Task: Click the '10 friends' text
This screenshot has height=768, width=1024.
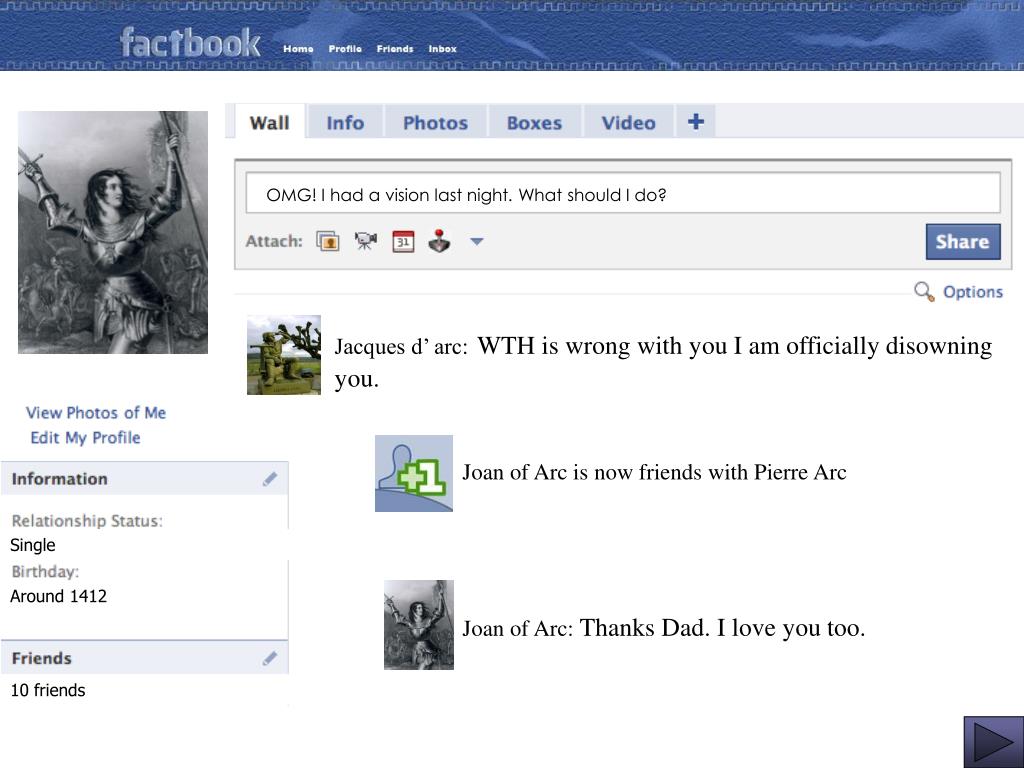Action: click(x=48, y=690)
